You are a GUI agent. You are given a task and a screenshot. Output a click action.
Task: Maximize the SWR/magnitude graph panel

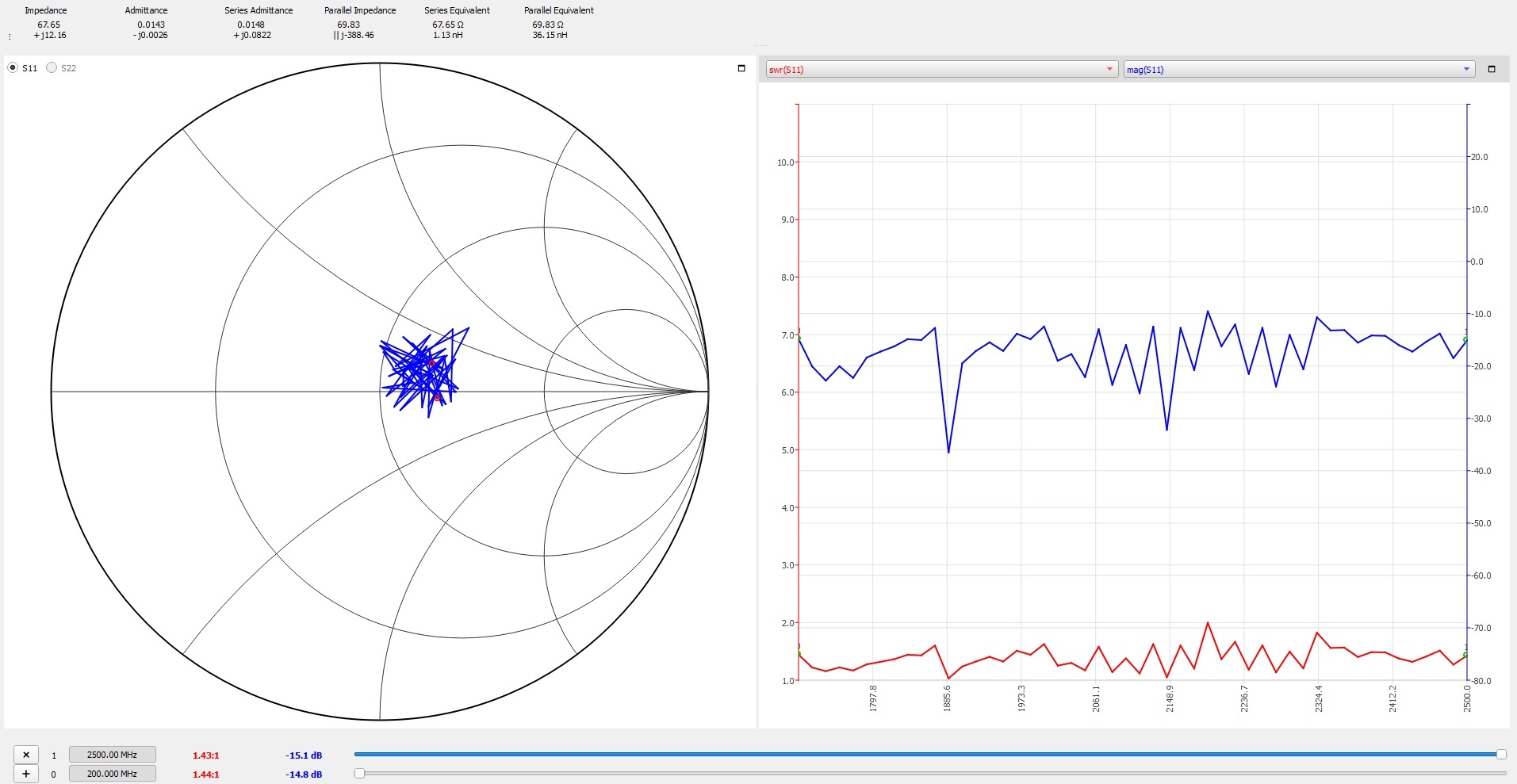point(1491,69)
